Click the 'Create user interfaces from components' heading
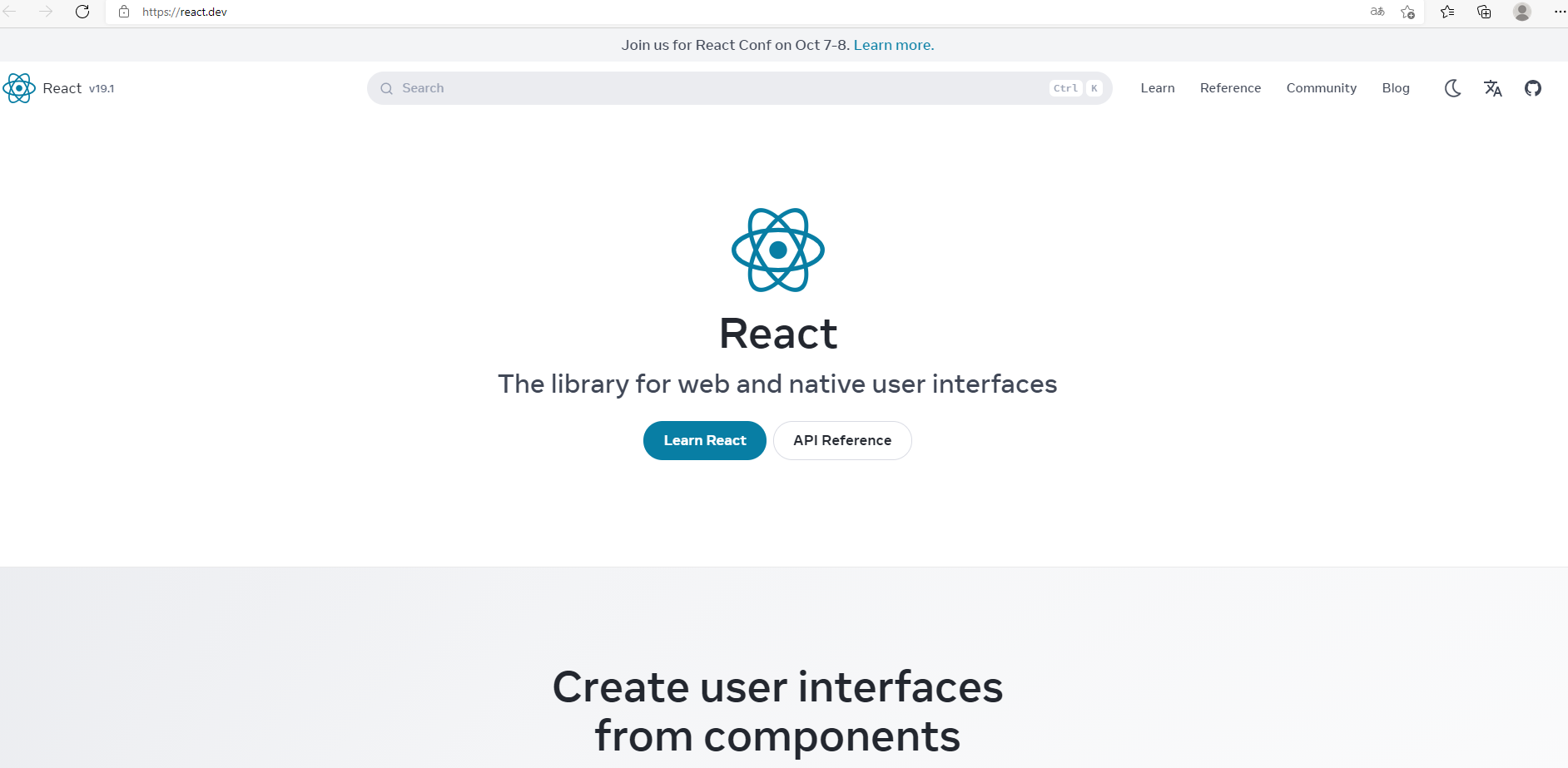Image resolution: width=1568 pixels, height=768 pixels. click(x=777, y=711)
